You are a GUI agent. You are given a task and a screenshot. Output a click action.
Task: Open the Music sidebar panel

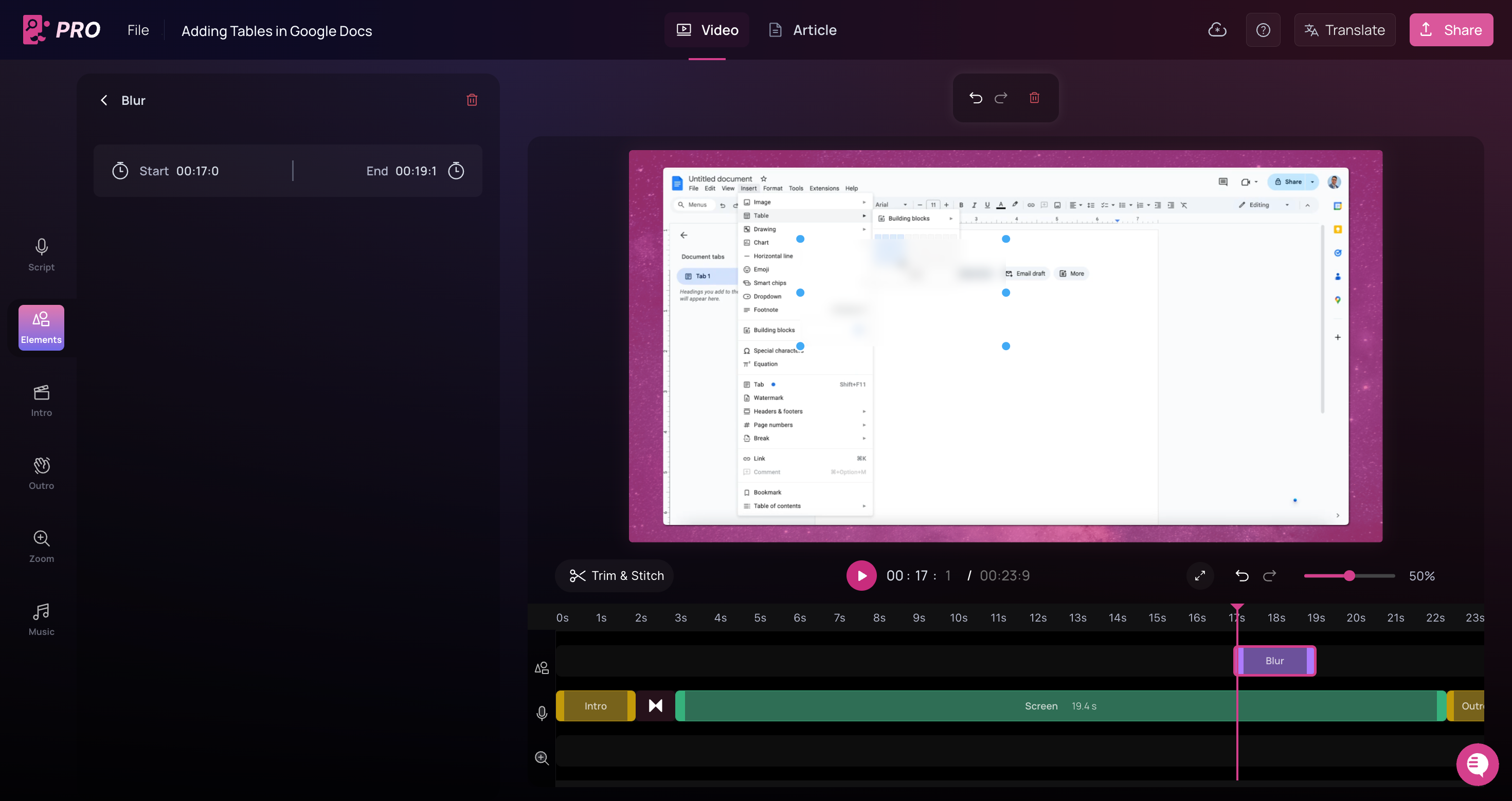(x=41, y=620)
